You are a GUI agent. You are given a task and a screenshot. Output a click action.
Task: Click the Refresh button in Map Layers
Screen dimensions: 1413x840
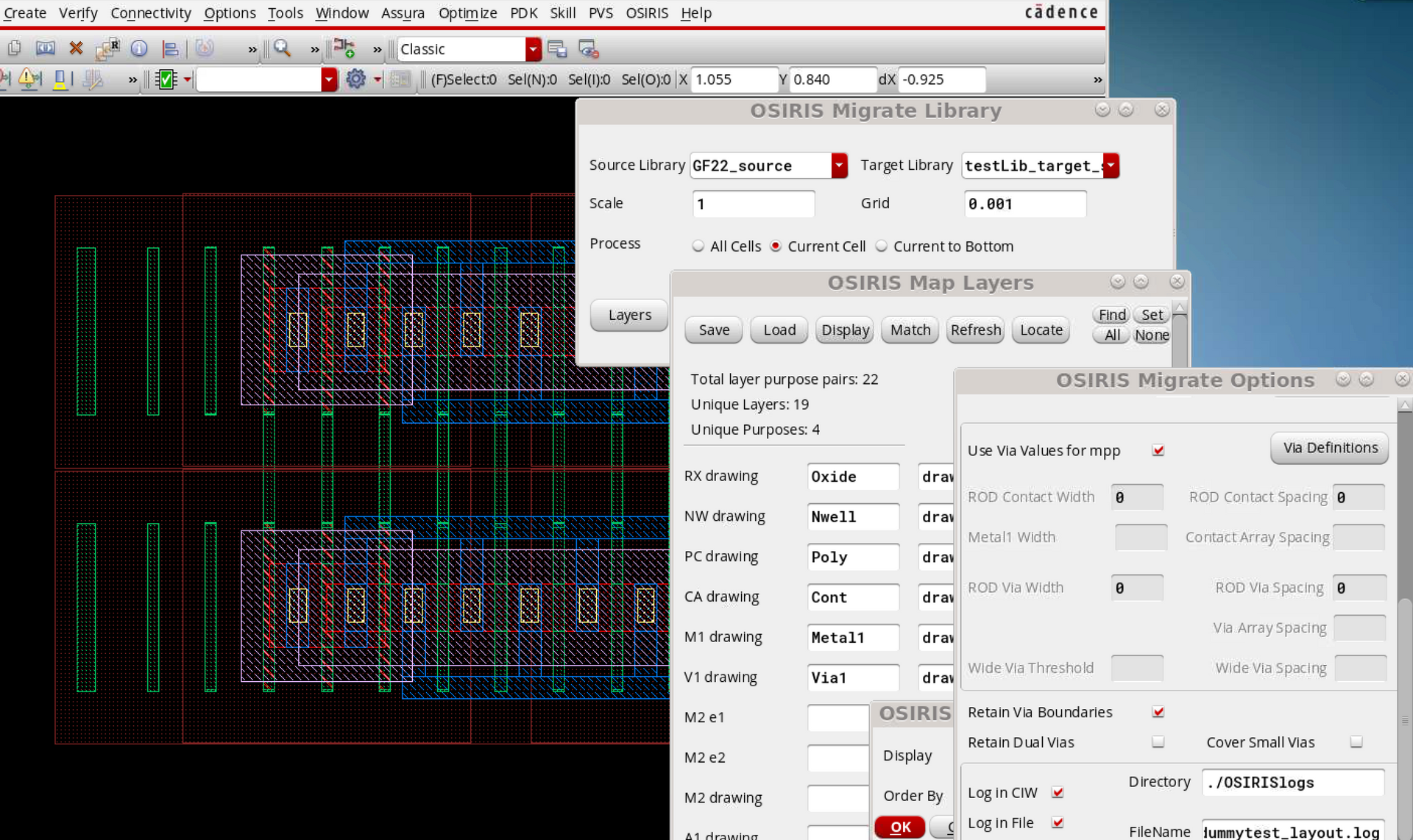coord(976,330)
